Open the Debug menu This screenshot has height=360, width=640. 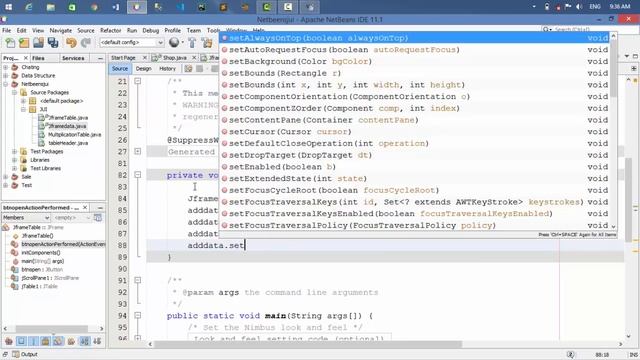[x=151, y=31]
